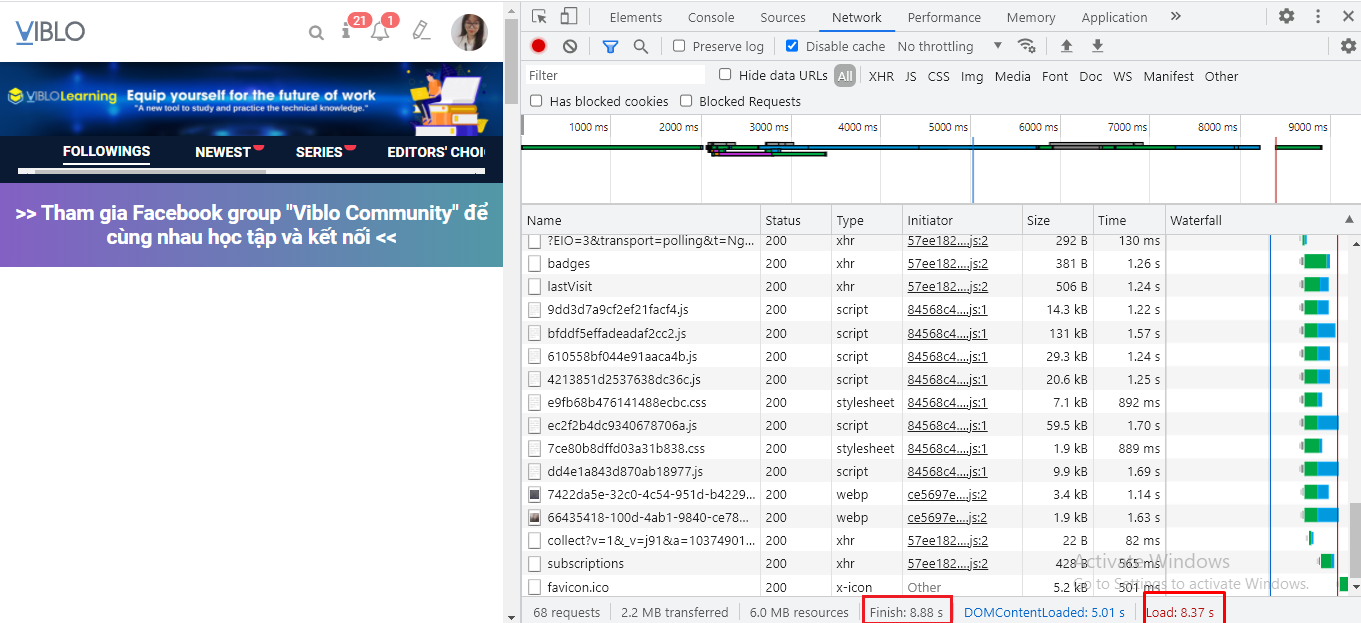Screen dimensions: 1361x623
Task: Enable Has blocked cookies checkbox
Action: pyautogui.click(x=536, y=101)
